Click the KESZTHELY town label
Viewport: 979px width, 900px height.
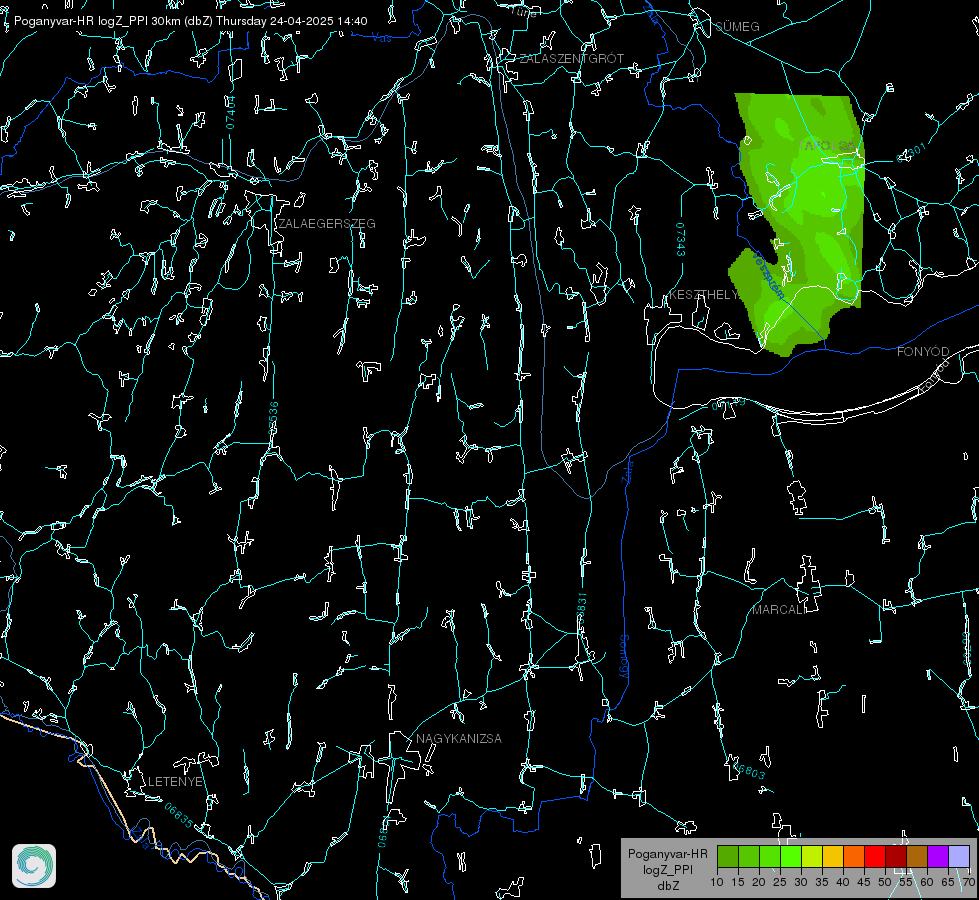703,295
